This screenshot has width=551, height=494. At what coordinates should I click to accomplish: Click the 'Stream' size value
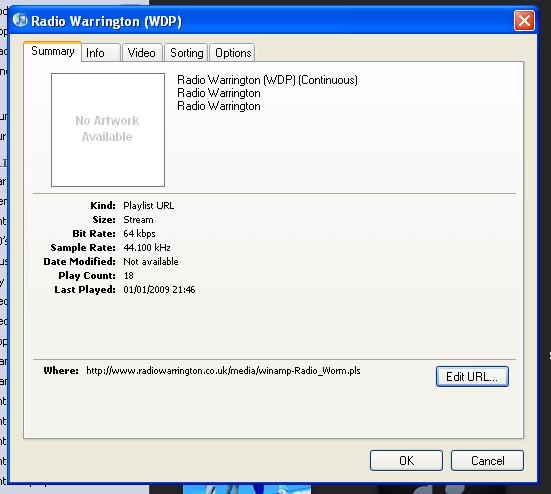pyautogui.click(x=138, y=220)
